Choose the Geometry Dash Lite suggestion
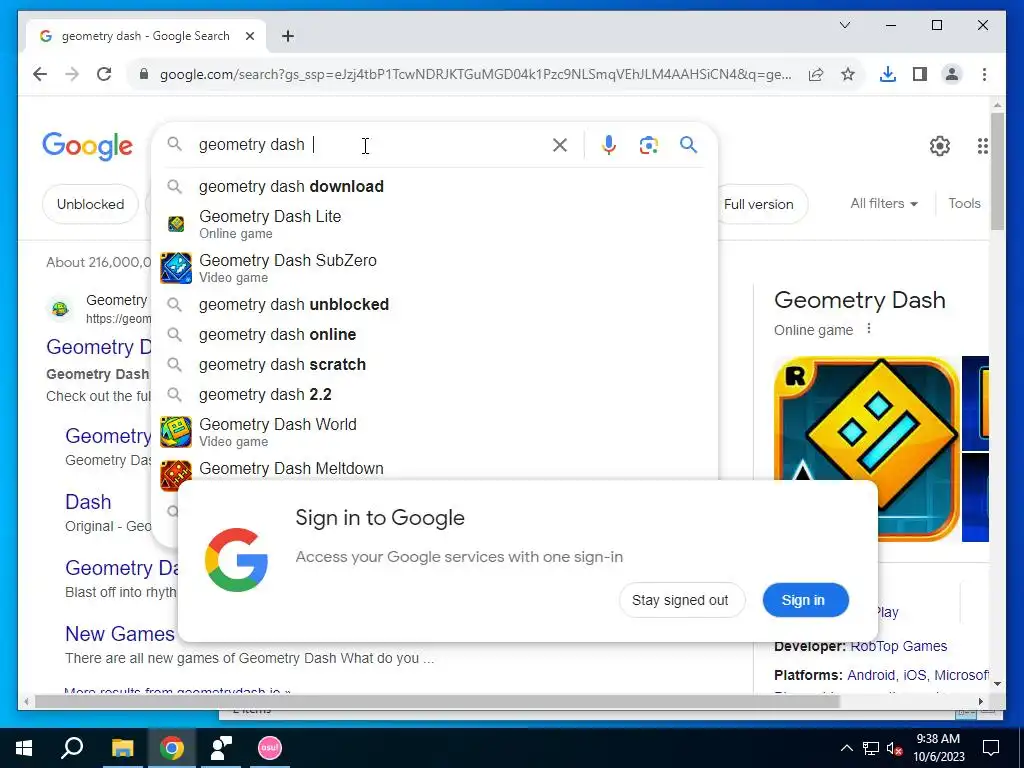1024x768 pixels. pos(434,224)
